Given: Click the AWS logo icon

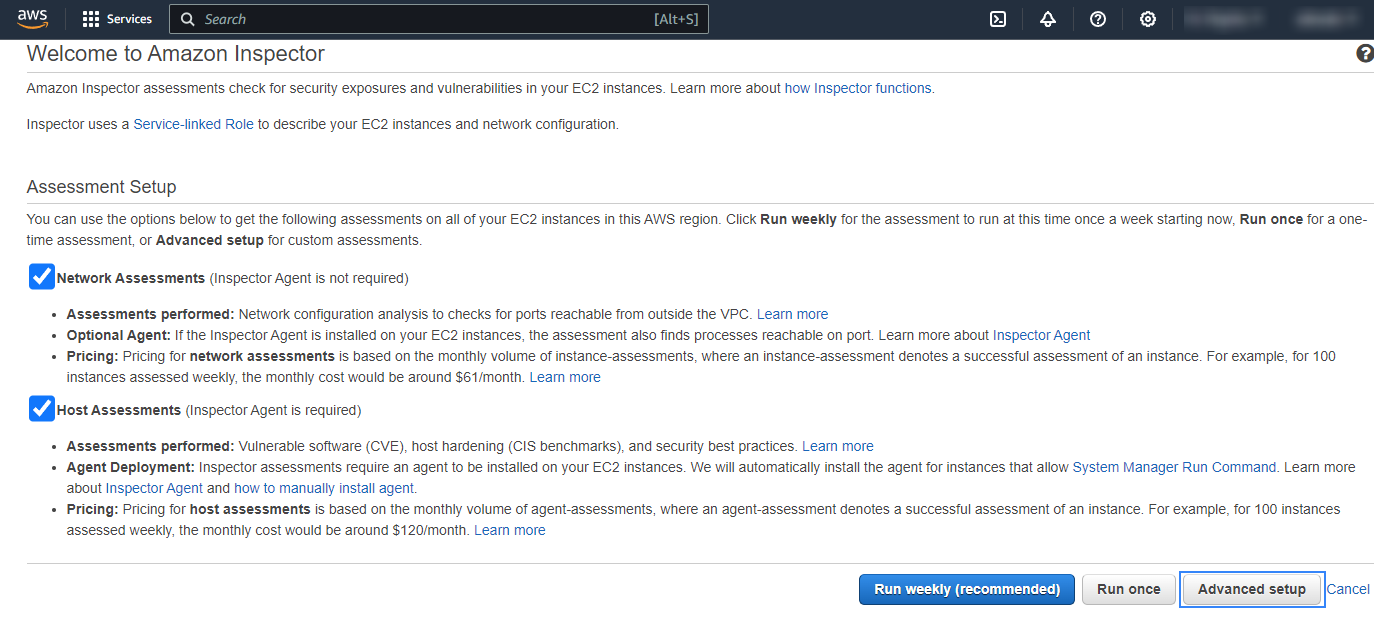Looking at the screenshot, I should (x=32, y=19).
